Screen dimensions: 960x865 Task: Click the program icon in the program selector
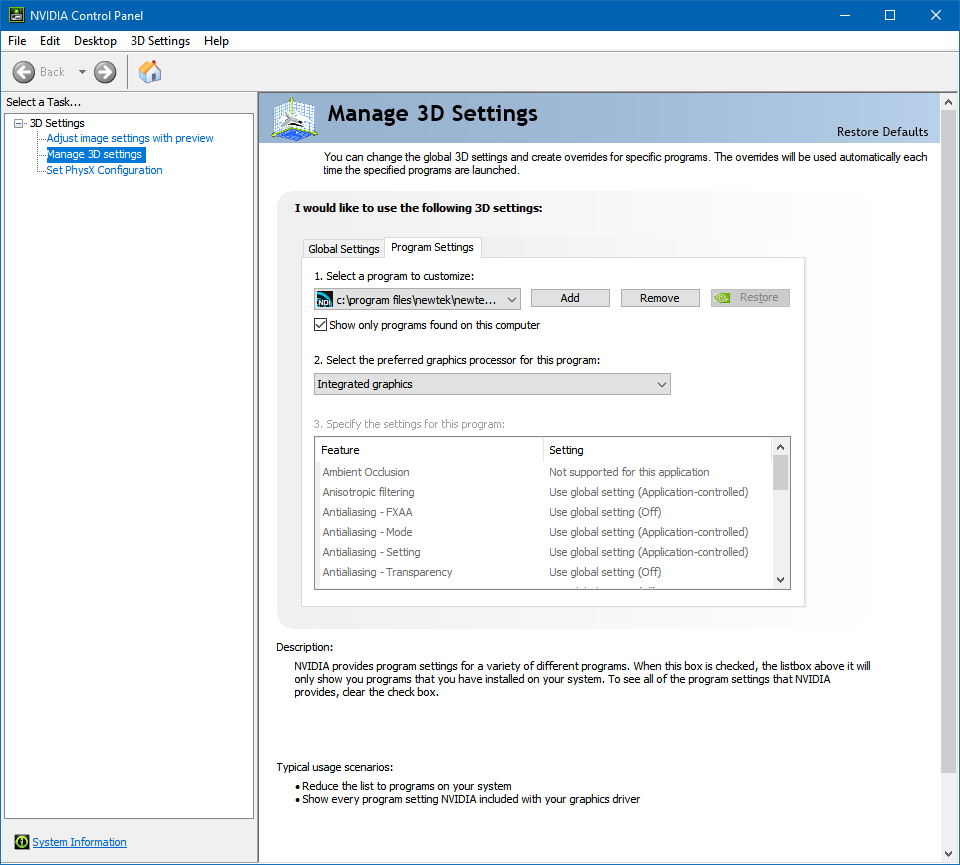point(324,298)
